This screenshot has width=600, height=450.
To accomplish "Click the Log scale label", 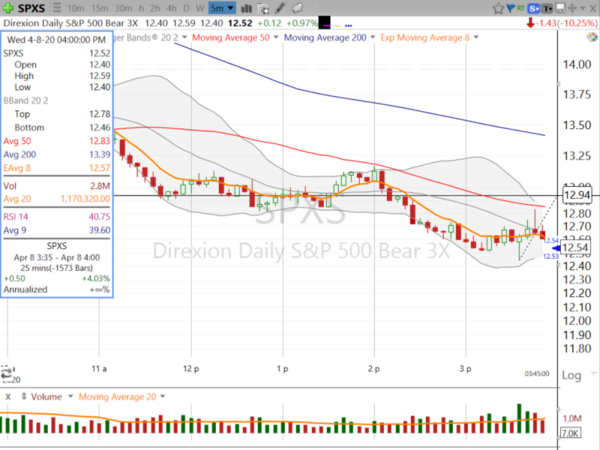I will pyautogui.click(x=571, y=375).
